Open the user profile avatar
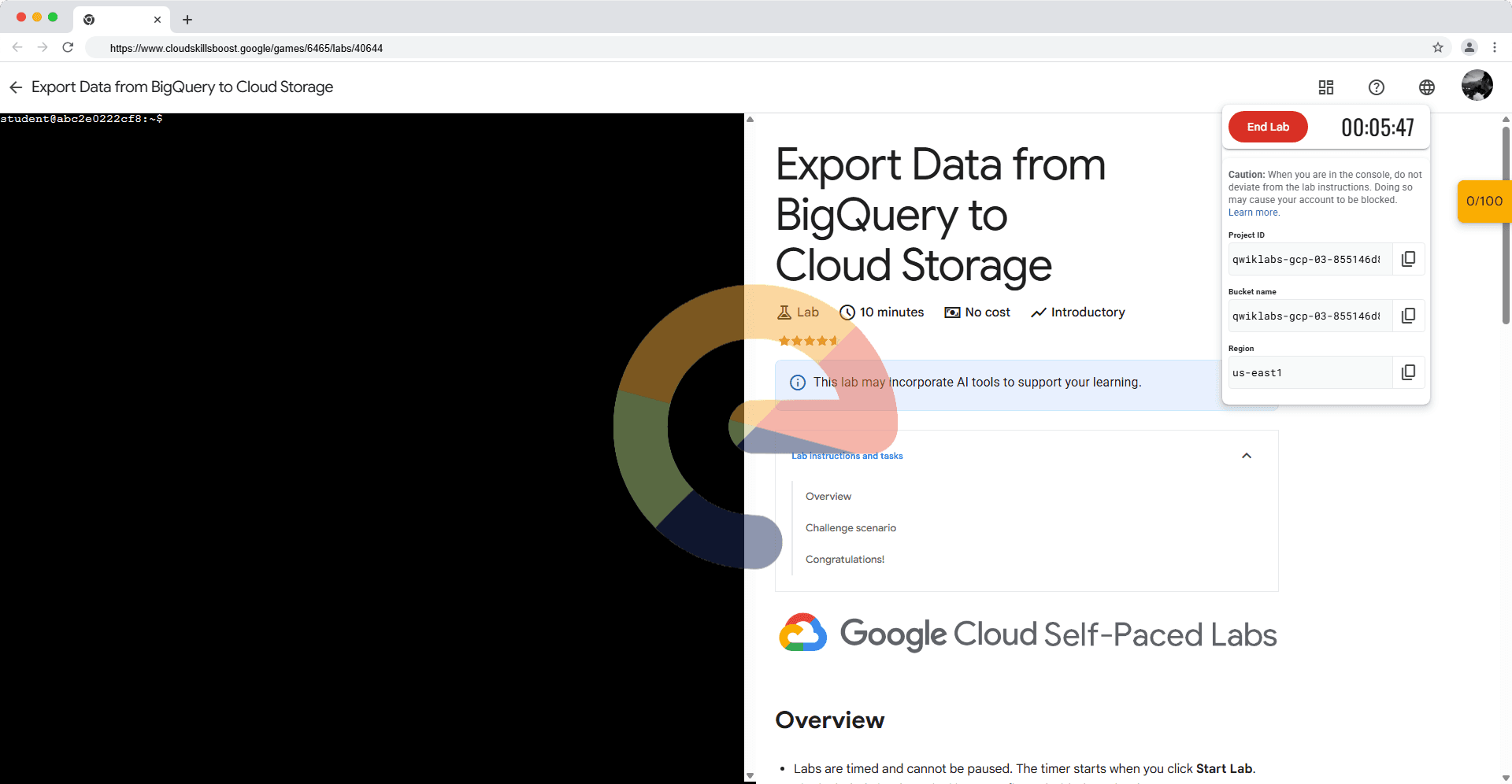The image size is (1512, 784). [1477, 86]
